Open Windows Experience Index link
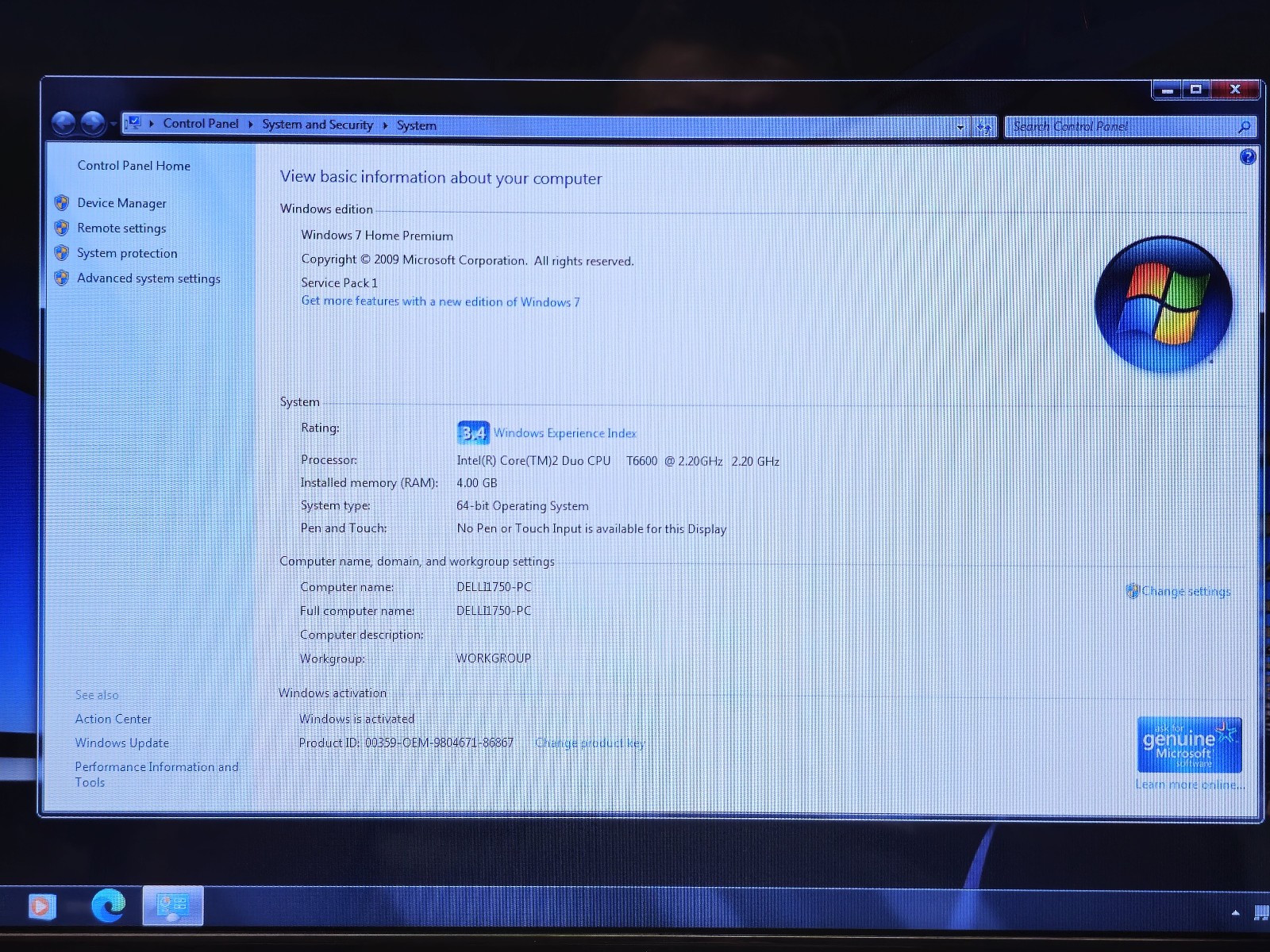Image resolution: width=1270 pixels, height=952 pixels. tap(565, 433)
